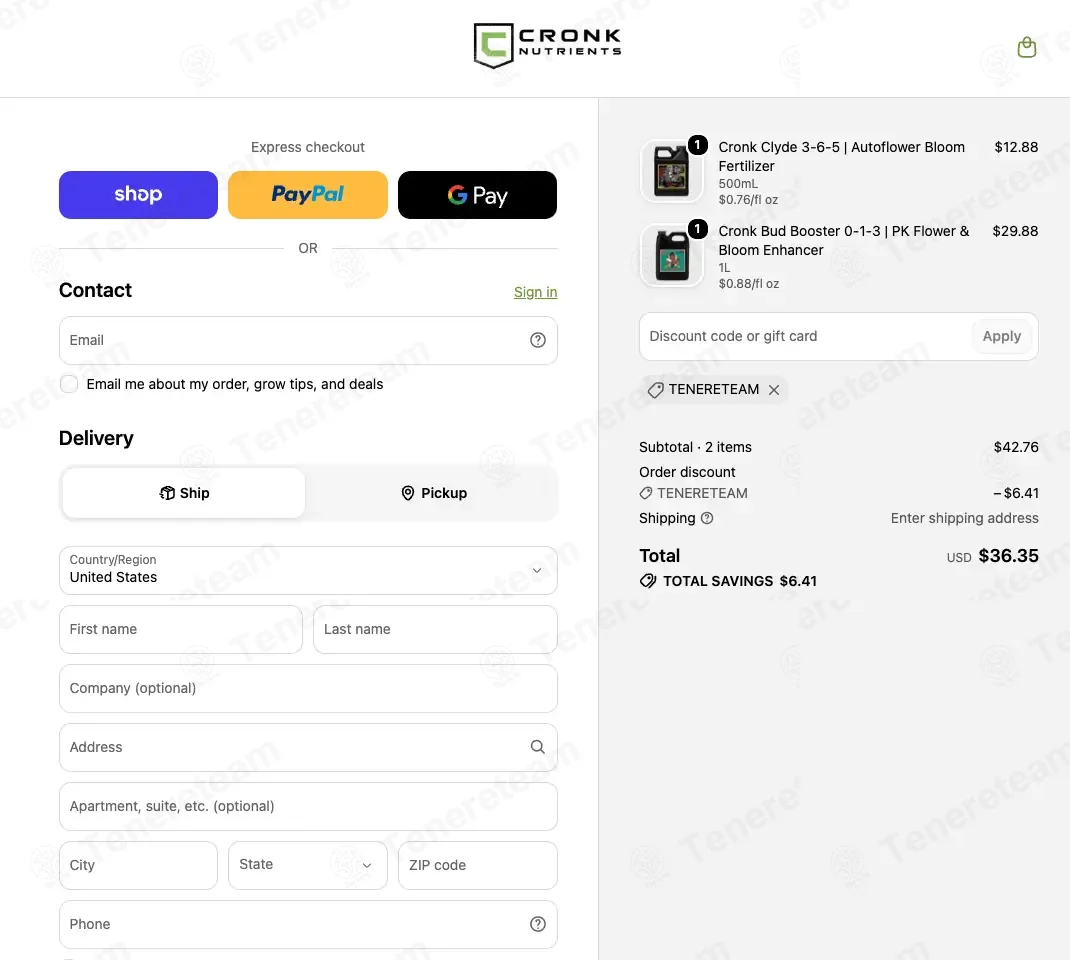Focus the Email input field

[x=308, y=340]
